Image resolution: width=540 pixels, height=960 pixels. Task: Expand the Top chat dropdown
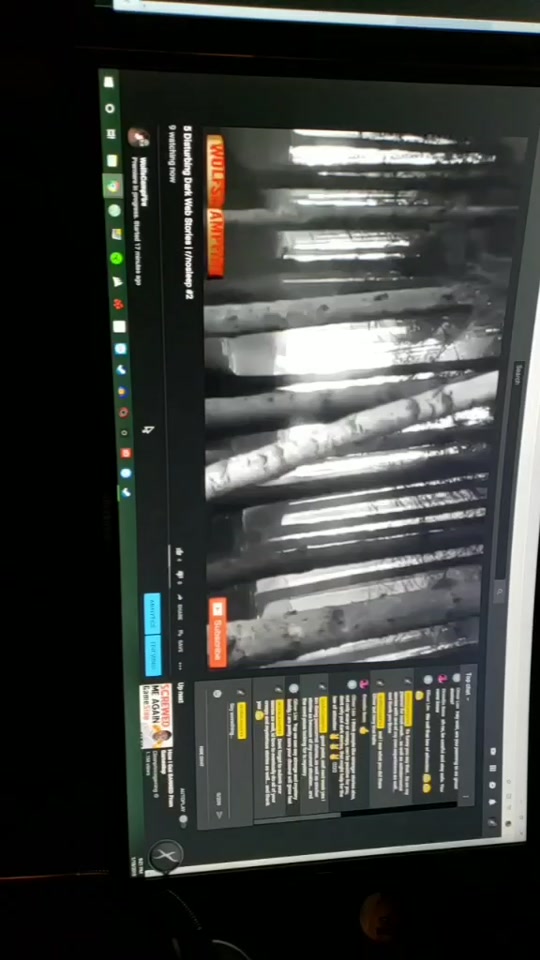click(x=468, y=684)
